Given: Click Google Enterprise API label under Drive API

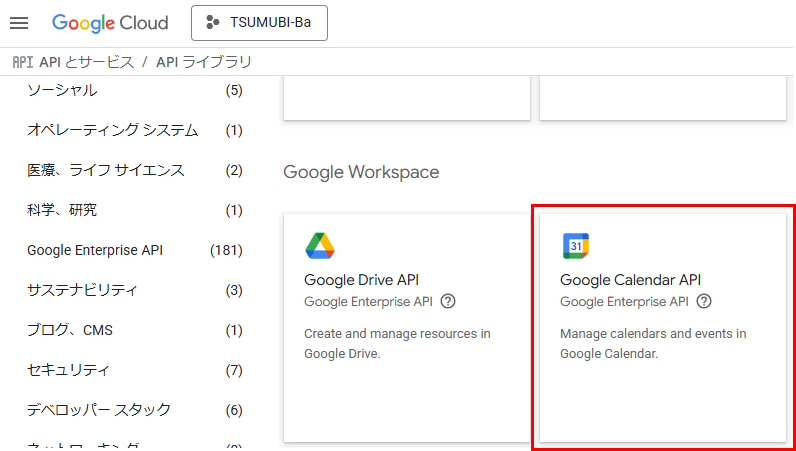Looking at the screenshot, I should [368, 302].
